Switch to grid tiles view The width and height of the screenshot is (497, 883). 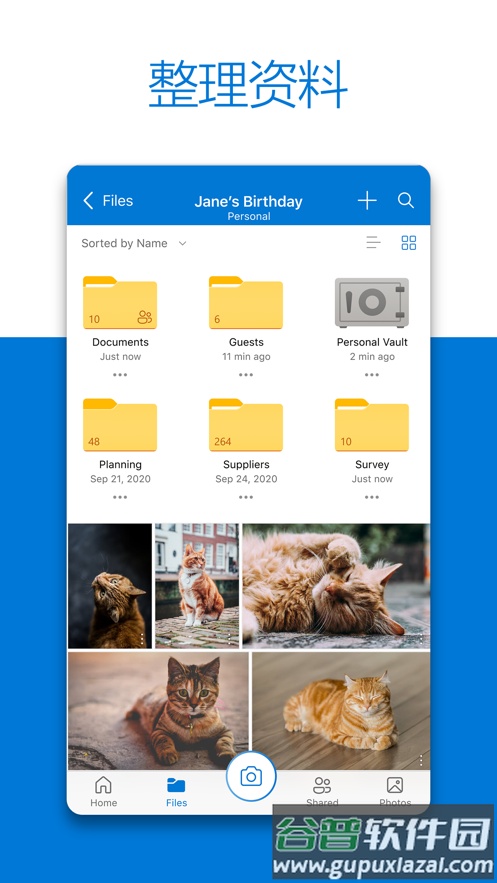point(409,243)
